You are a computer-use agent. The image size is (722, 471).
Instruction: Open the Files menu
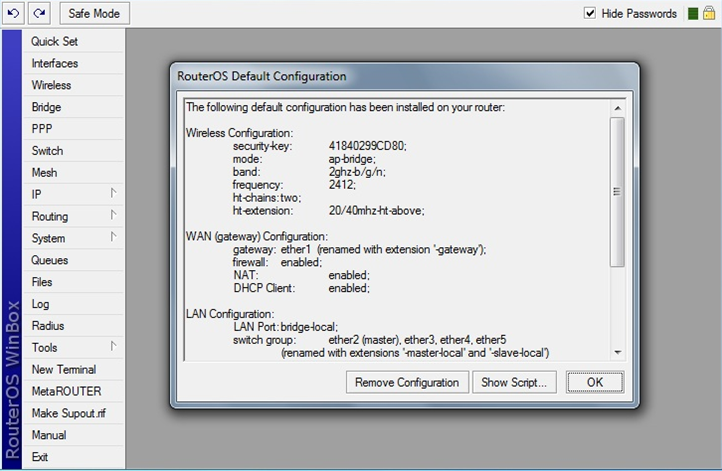74,282
